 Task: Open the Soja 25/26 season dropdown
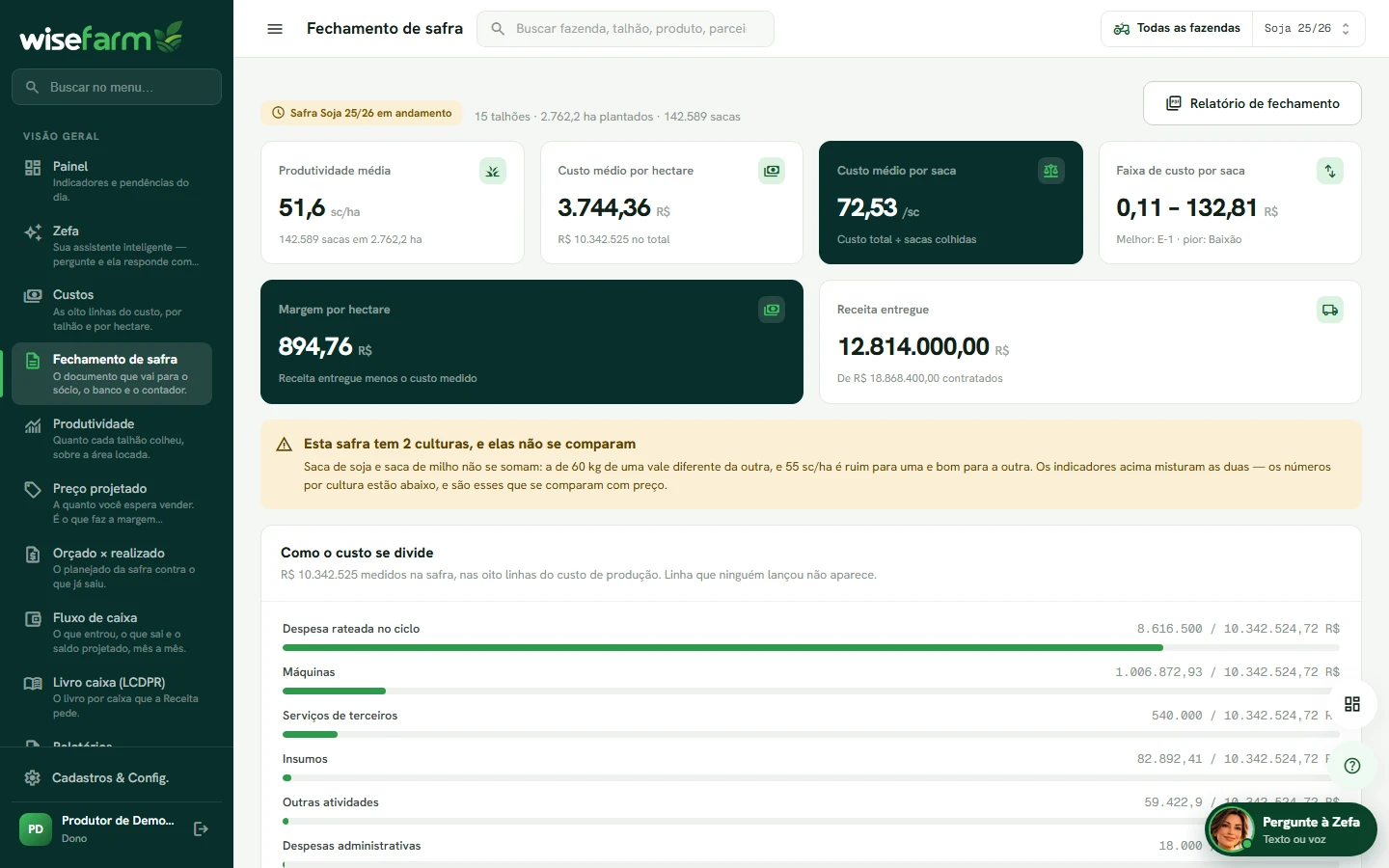pos(1309,29)
